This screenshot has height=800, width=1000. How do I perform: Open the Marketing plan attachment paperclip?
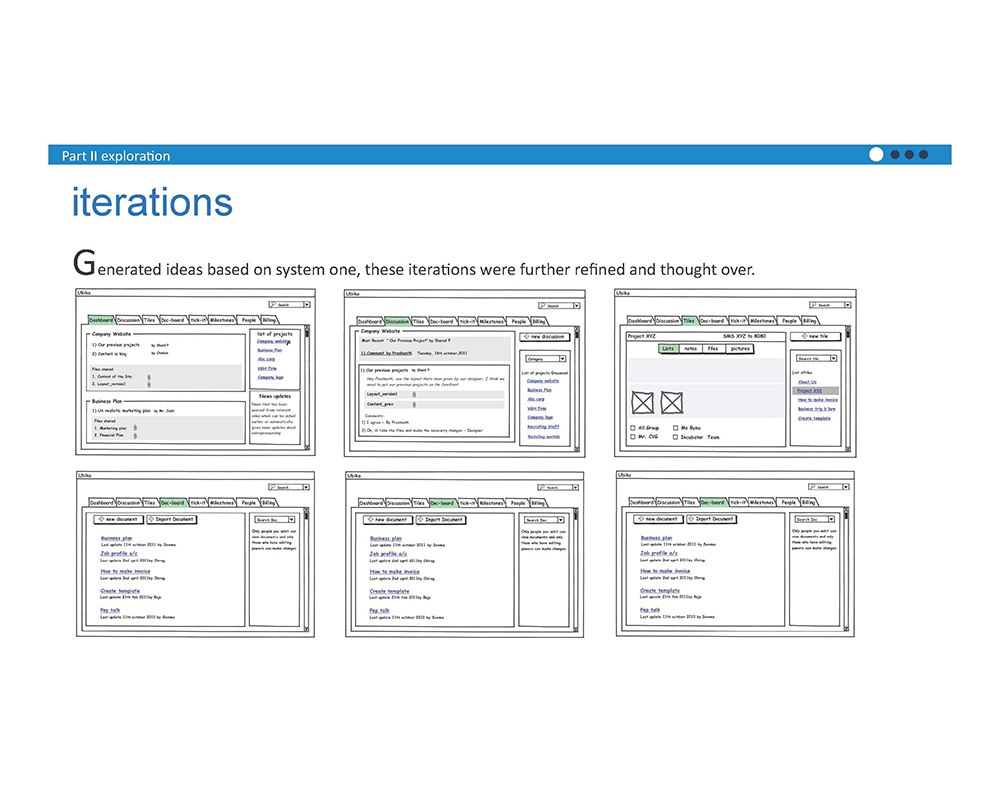tap(135, 428)
